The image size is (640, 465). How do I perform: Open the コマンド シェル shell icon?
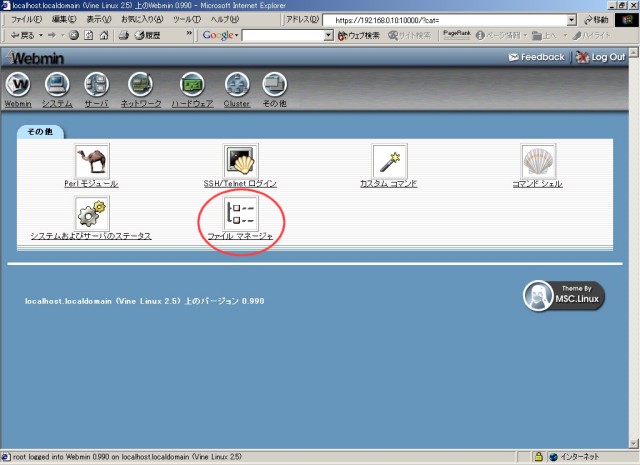[538, 161]
